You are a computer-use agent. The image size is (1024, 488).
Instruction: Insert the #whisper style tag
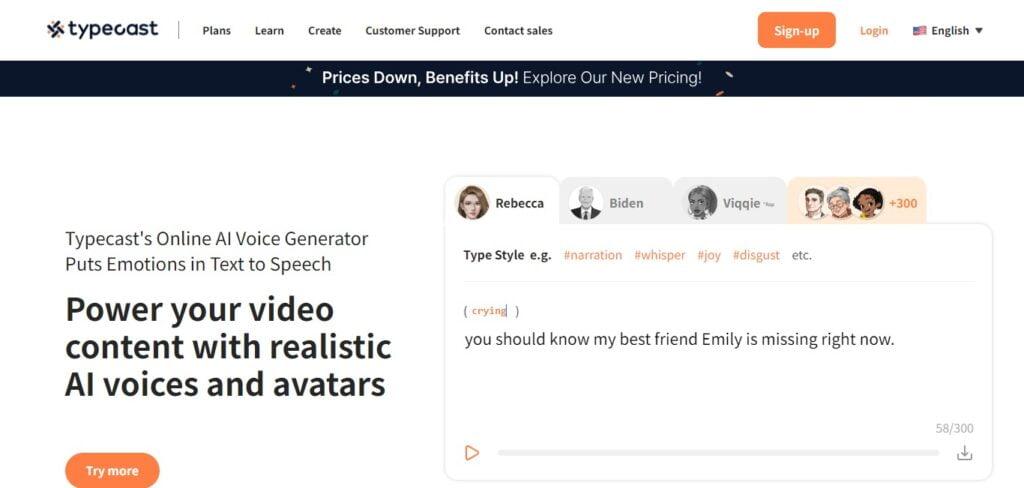tap(660, 255)
